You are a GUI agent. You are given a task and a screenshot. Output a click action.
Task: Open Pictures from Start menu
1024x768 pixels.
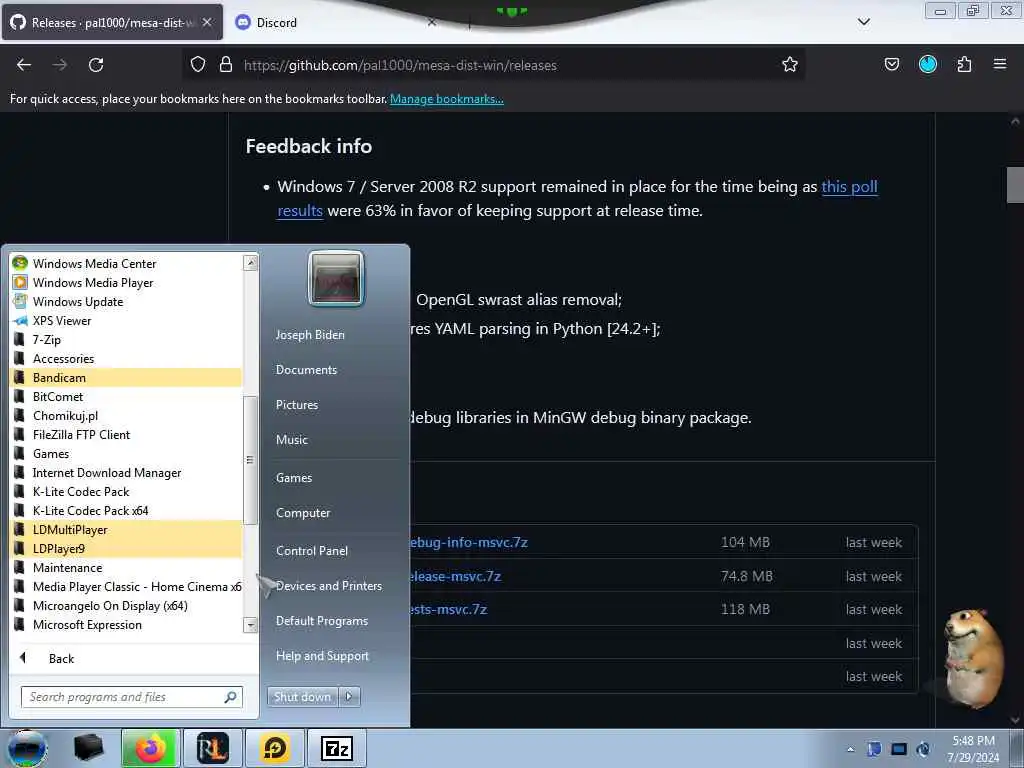pos(296,405)
